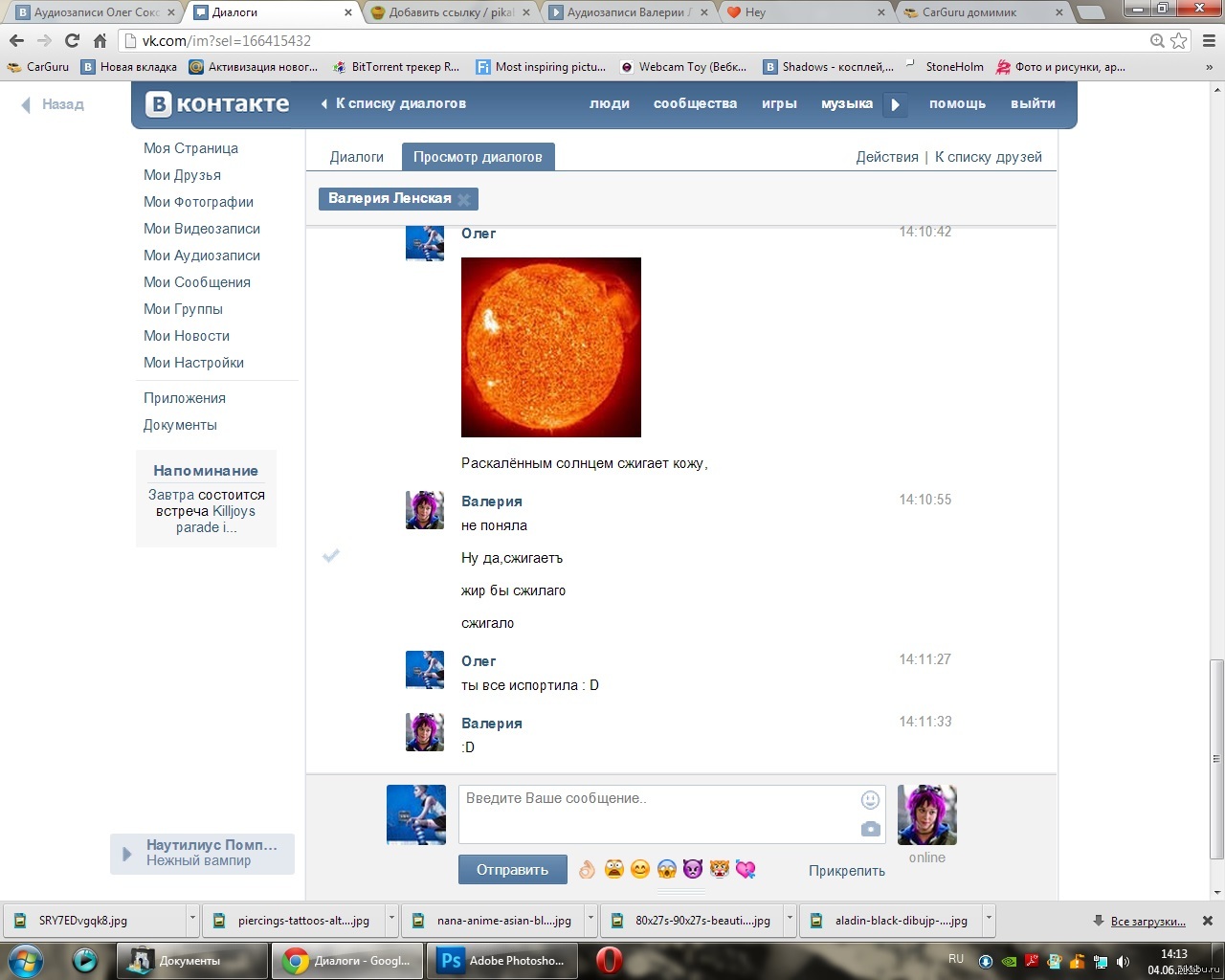Reload the page with refresh icon
The image size is (1225, 980).
(x=72, y=41)
